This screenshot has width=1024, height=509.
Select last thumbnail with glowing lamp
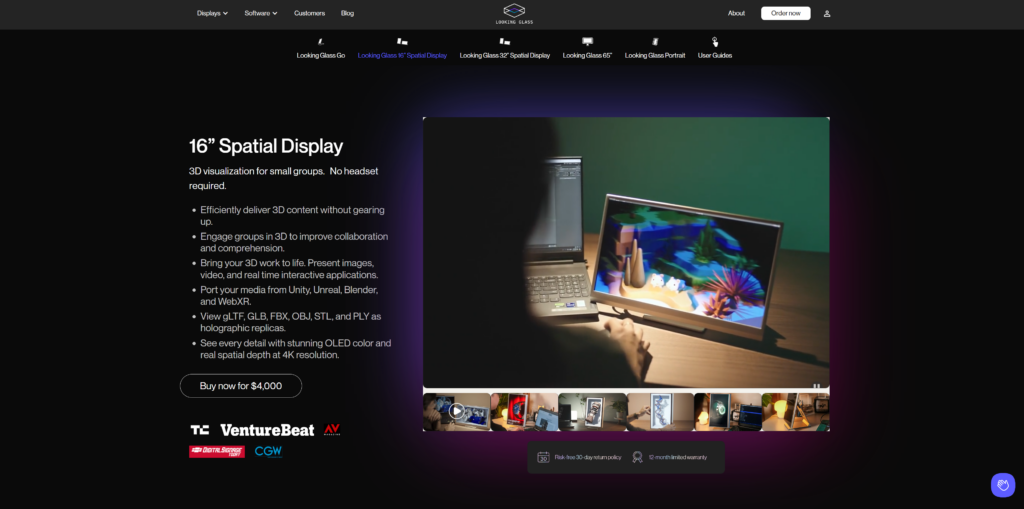796,412
